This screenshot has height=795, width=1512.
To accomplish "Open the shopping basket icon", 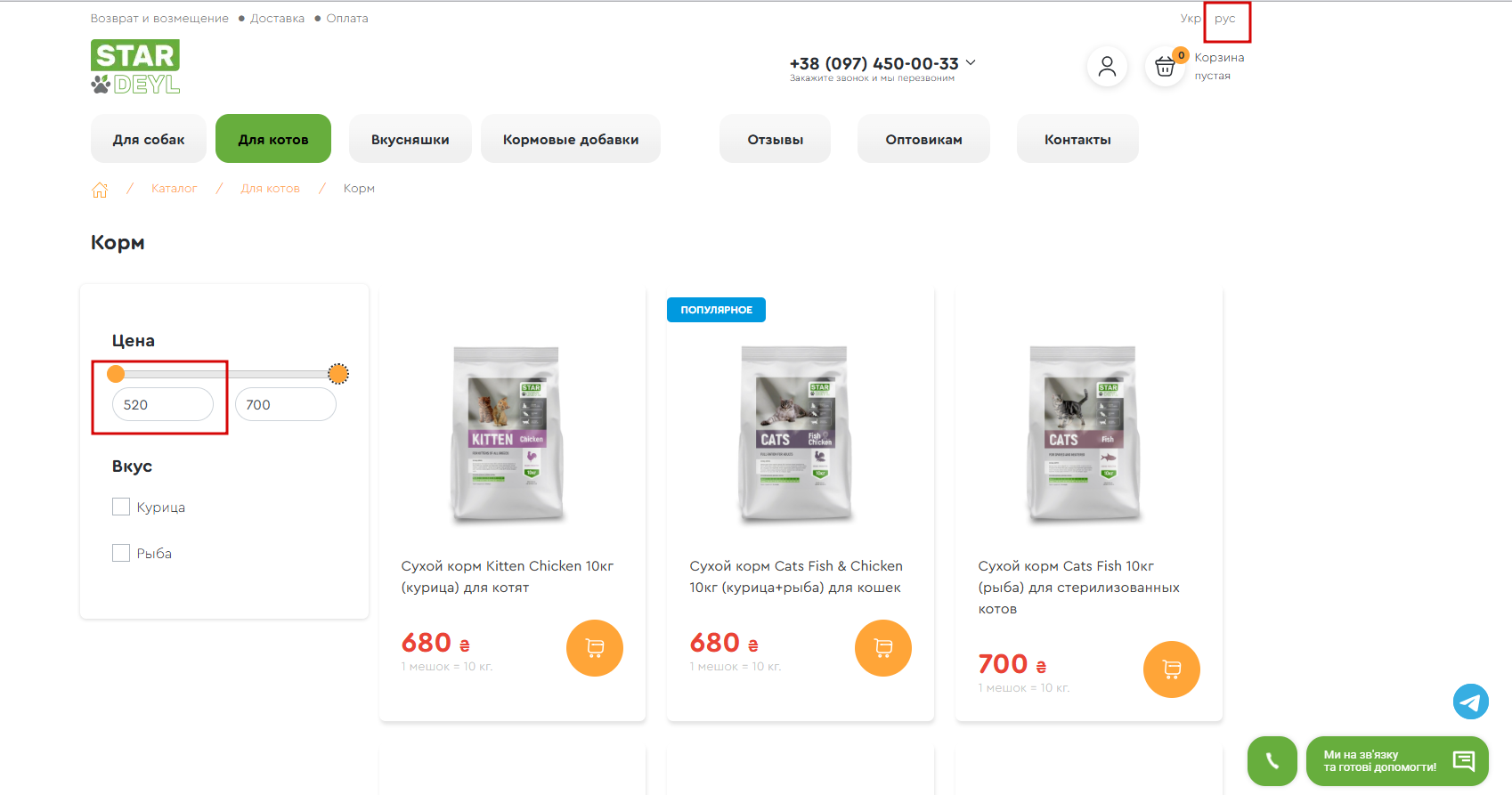I will pyautogui.click(x=1165, y=67).
